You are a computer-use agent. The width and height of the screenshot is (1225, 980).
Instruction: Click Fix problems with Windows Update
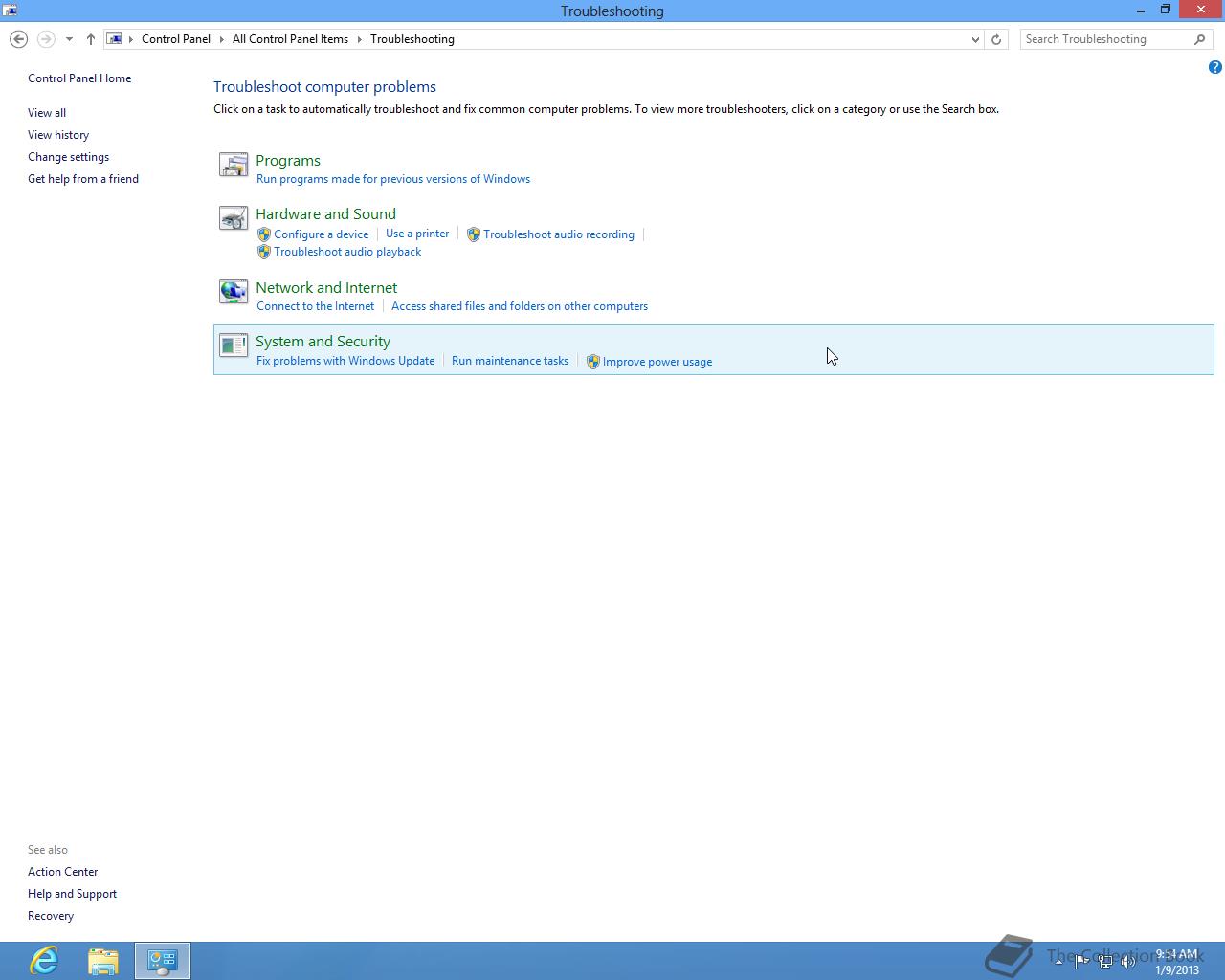tap(345, 361)
